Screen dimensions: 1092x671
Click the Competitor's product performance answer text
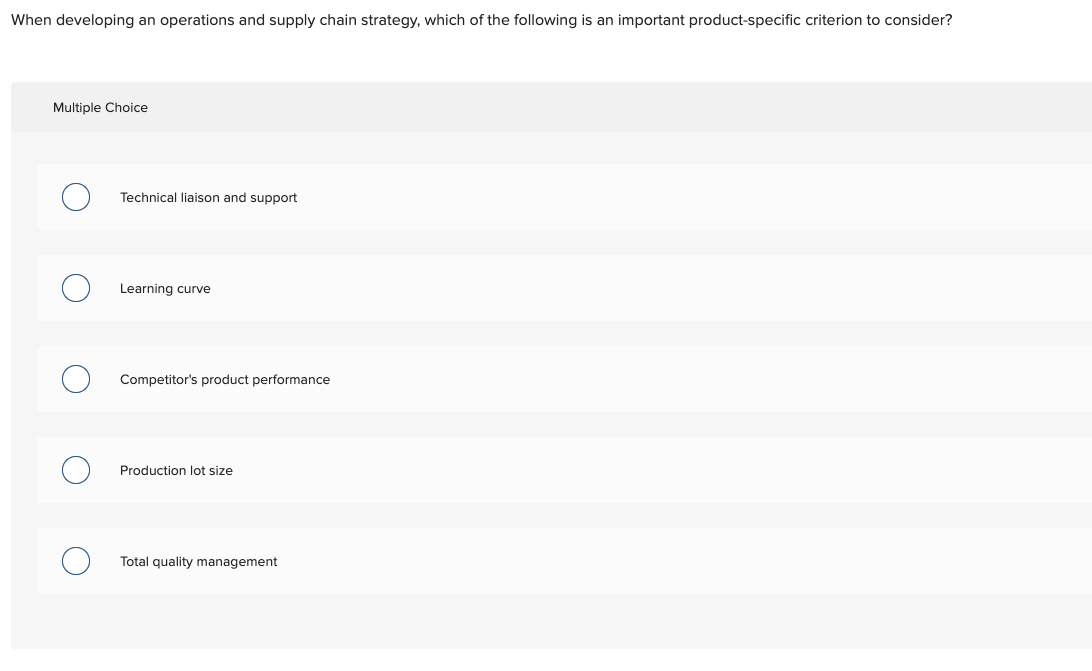pyautogui.click(x=225, y=379)
